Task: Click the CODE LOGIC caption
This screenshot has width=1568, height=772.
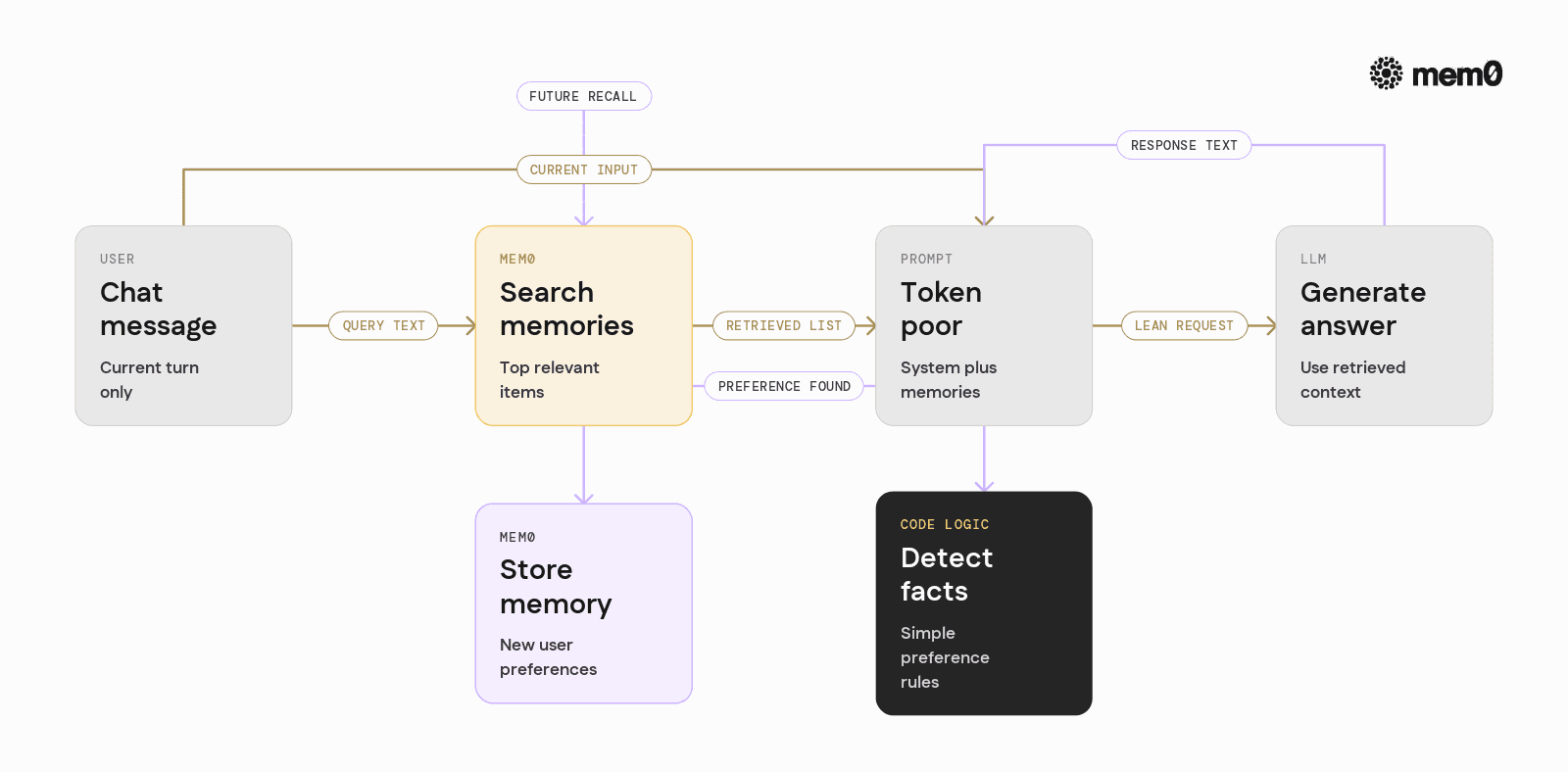Action: (945, 525)
